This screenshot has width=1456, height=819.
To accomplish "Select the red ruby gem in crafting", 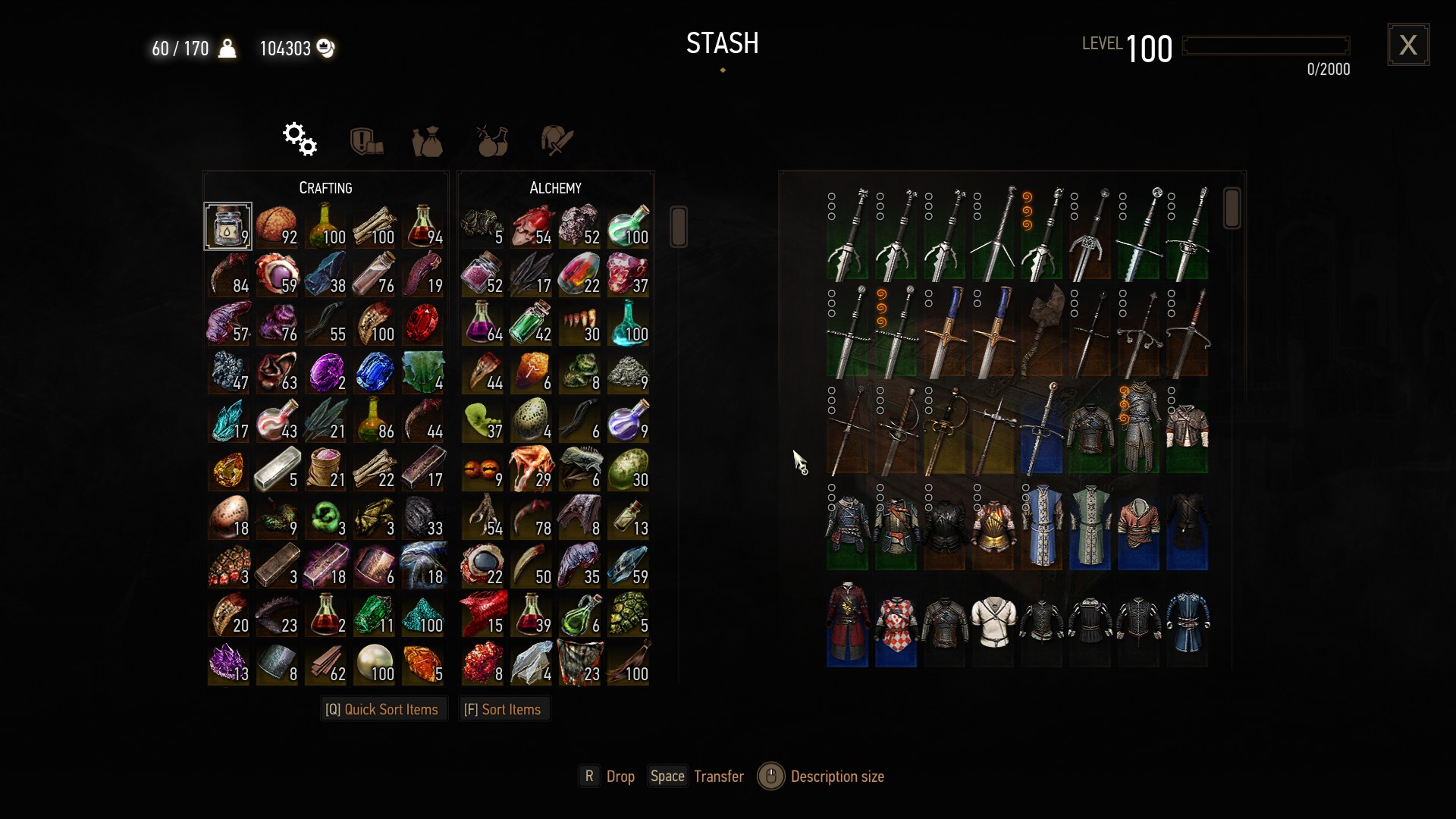I will pos(423,323).
